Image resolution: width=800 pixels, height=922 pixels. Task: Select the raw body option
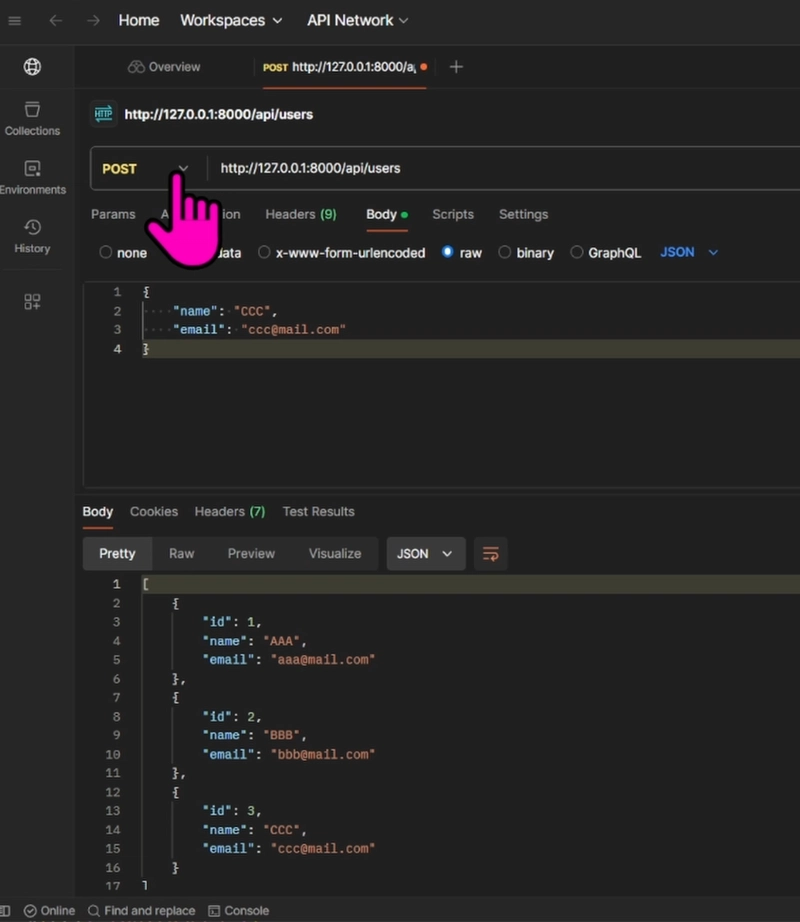tap(462, 253)
